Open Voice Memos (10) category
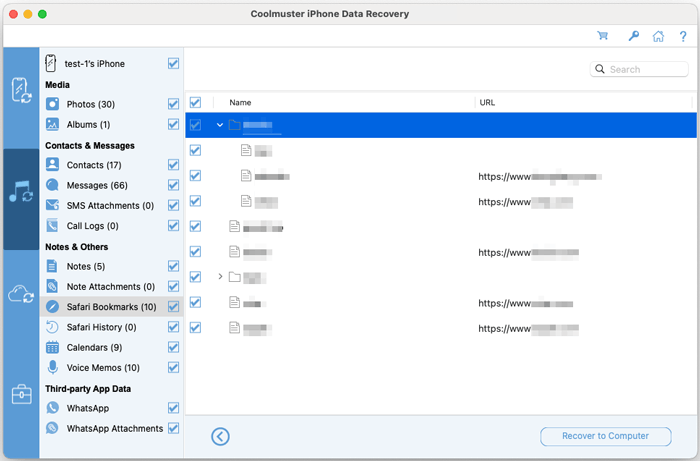 (111, 368)
